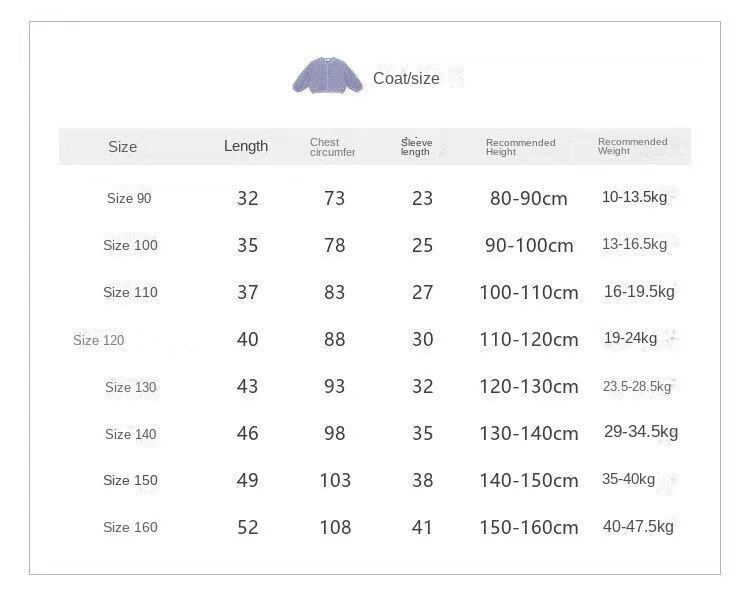This screenshot has width=750, height=590.
Task: Select the Size column header
Action: (x=122, y=146)
